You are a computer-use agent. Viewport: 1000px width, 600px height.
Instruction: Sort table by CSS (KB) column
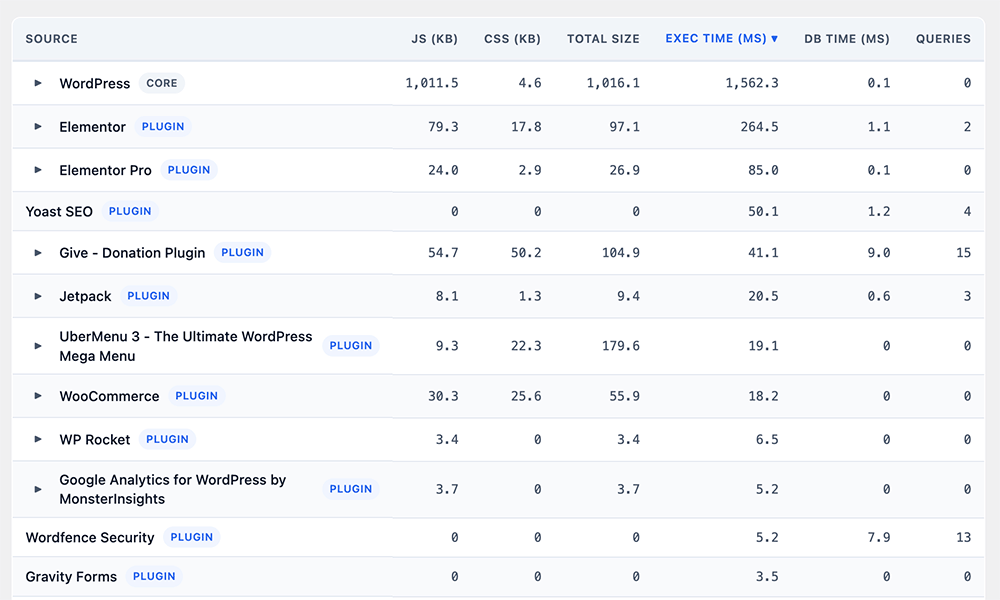pos(512,39)
